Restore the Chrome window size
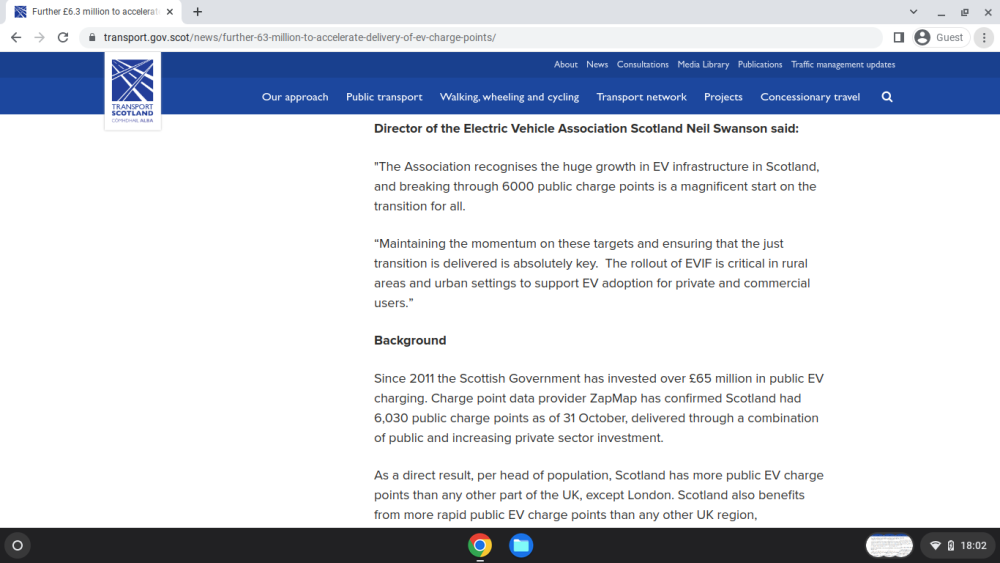Image resolution: width=1000 pixels, height=563 pixels. coord(964,11)
